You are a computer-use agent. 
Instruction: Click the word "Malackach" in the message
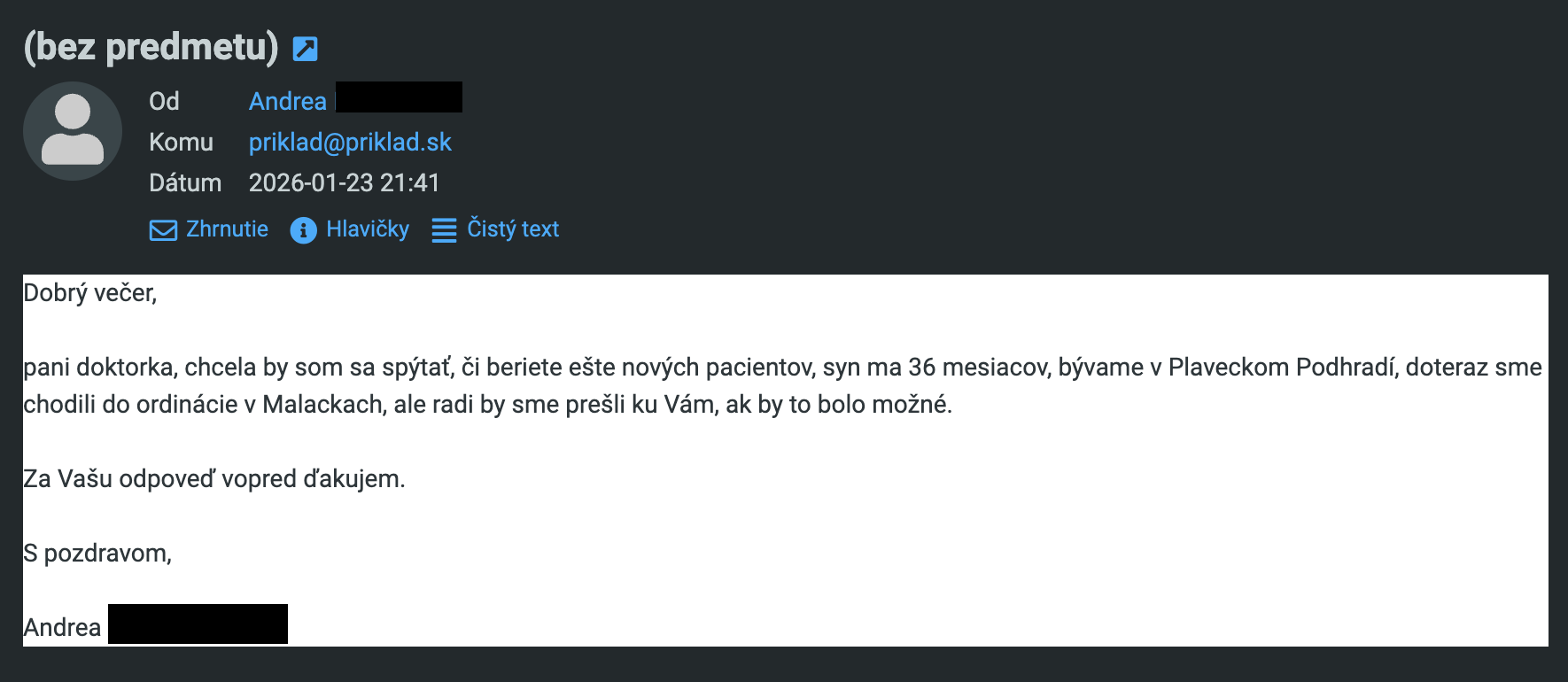(x=322, y=405)
